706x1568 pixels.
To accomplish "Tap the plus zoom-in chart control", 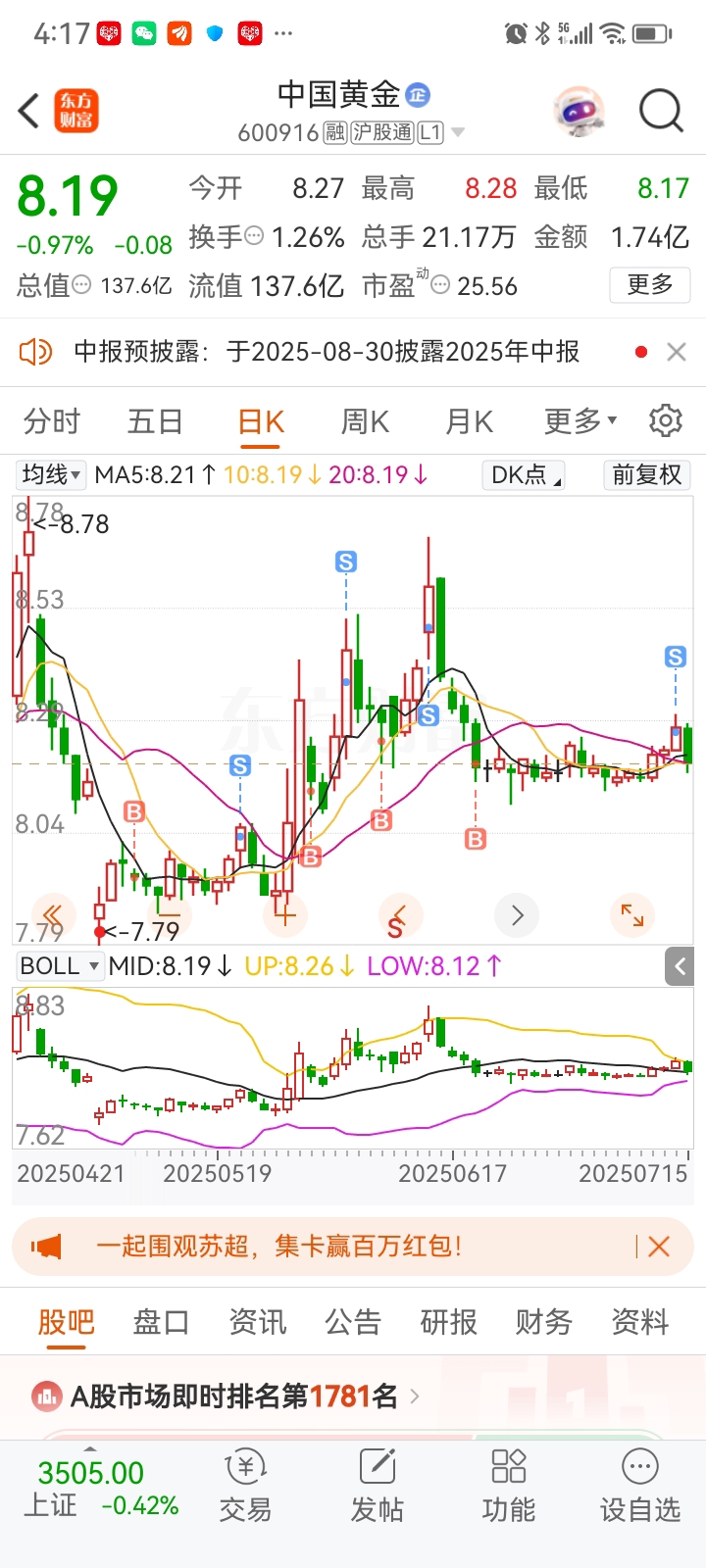I will click(x=285, y=916).
